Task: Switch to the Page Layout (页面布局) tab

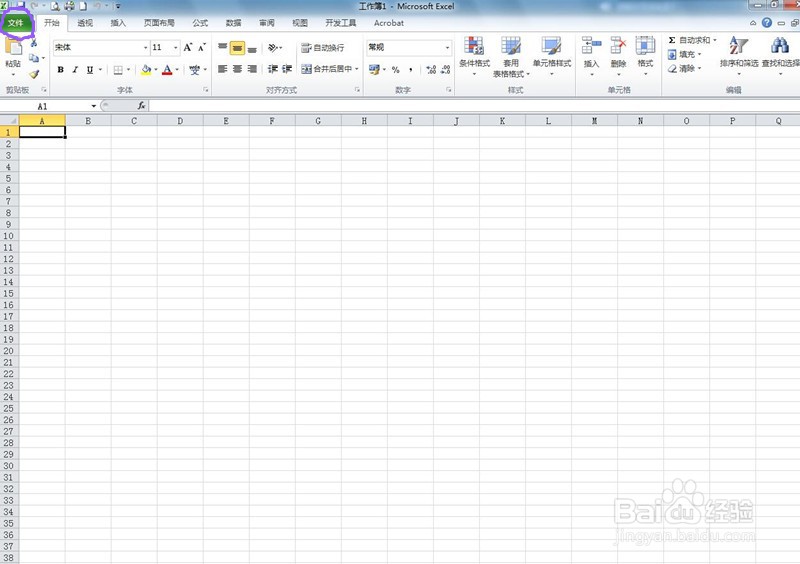Action: [x=159, y=23]
